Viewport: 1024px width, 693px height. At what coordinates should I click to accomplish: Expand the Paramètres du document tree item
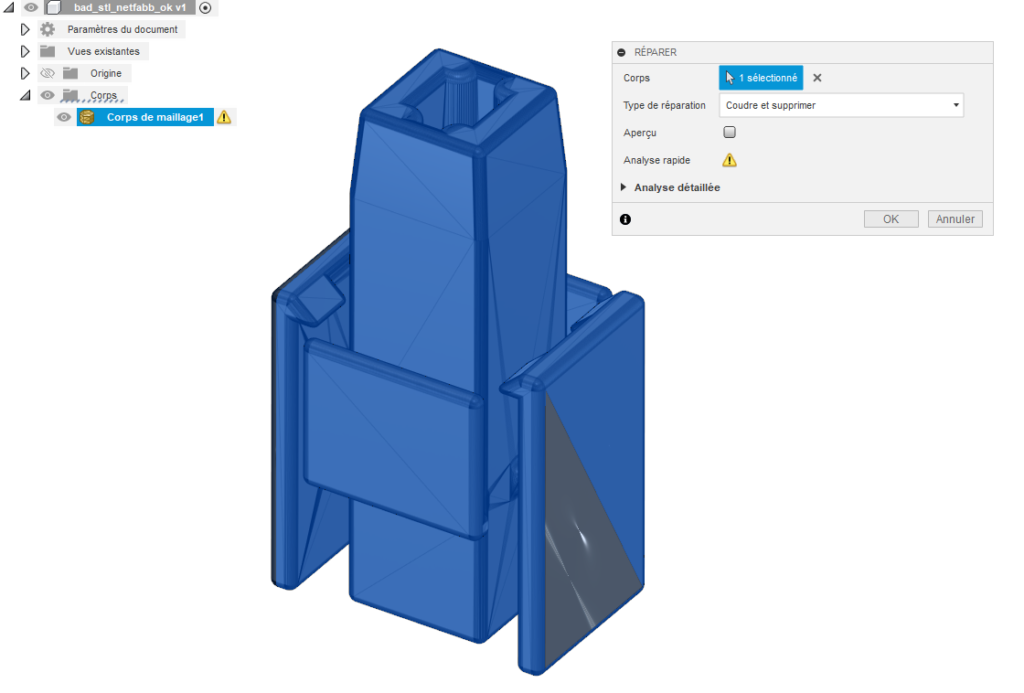coord(24,29)
